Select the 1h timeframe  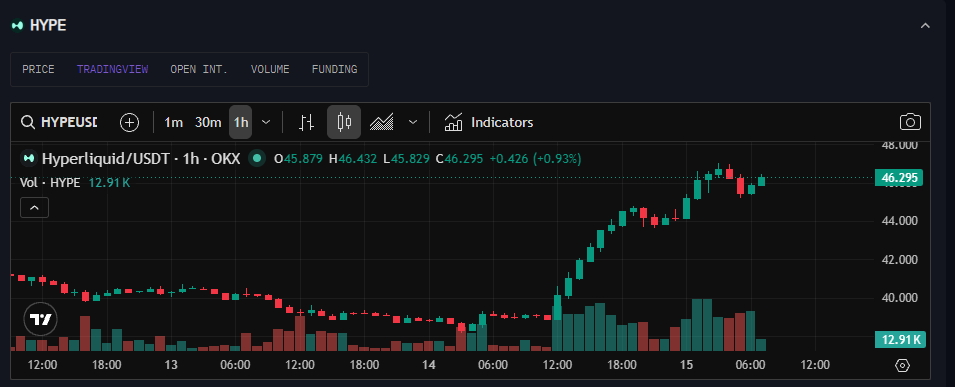click(241, 122)
